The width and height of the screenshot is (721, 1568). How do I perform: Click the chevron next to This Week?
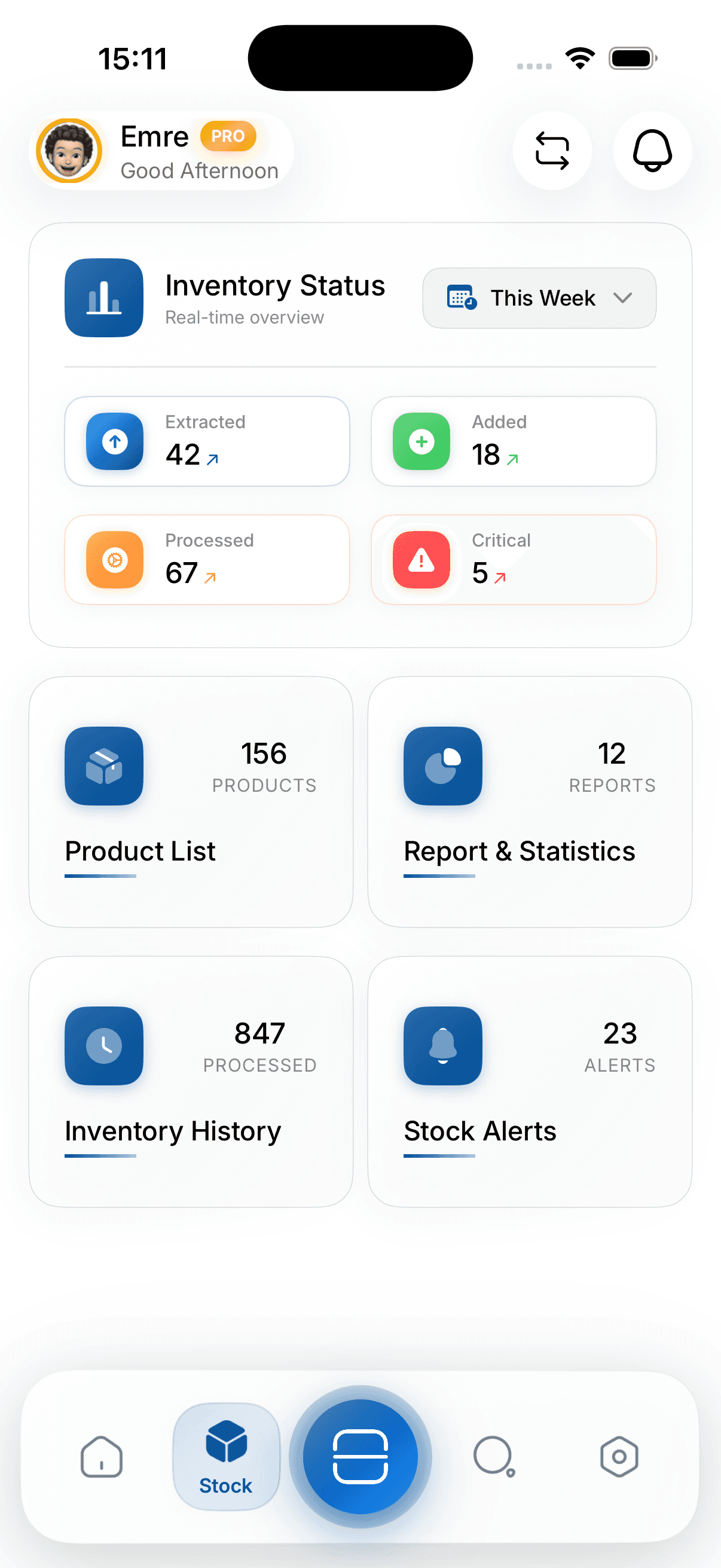click(x=622, y=298)
